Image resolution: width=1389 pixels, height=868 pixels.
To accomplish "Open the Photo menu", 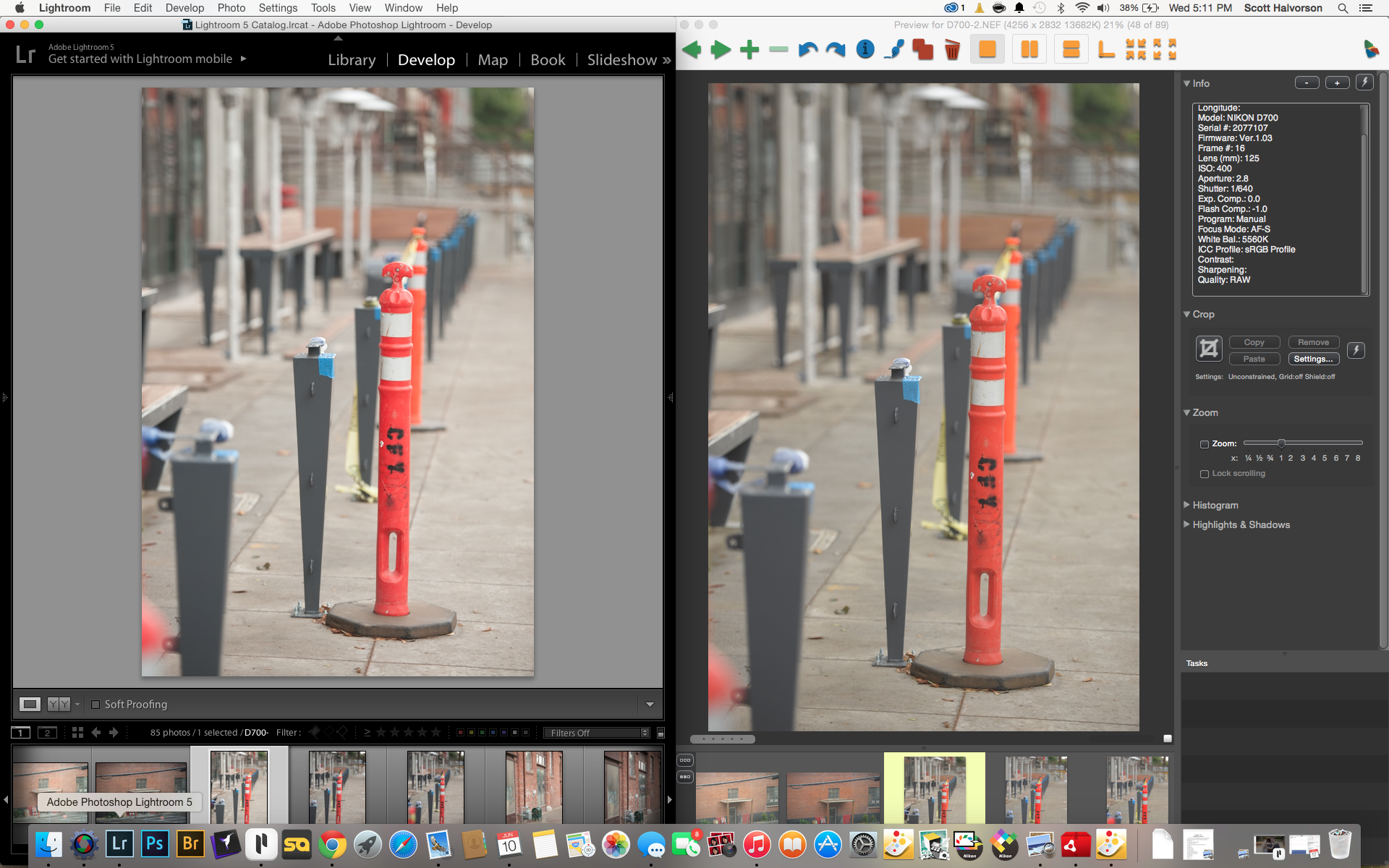I will 231,8.
